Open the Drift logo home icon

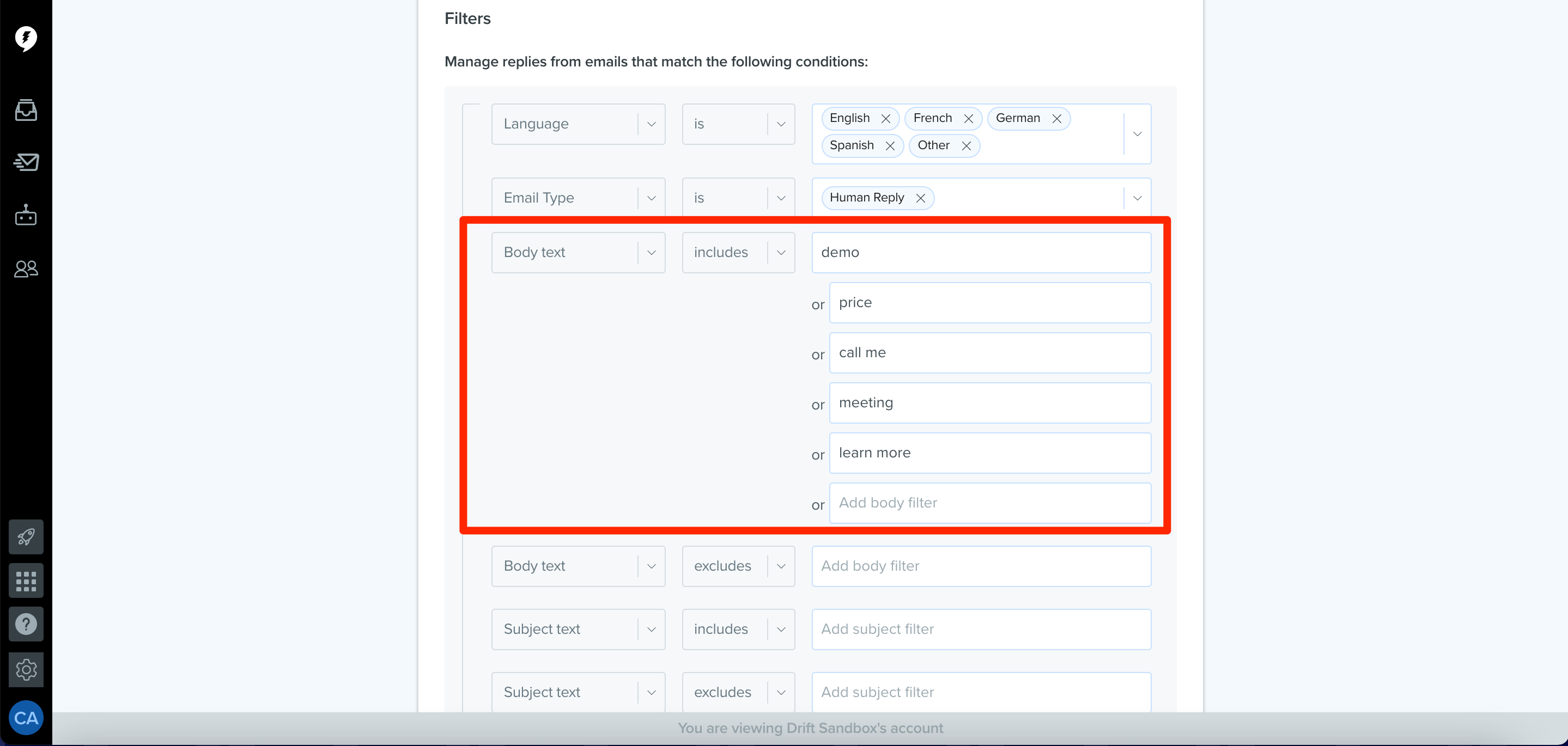(x=26, y=38)
